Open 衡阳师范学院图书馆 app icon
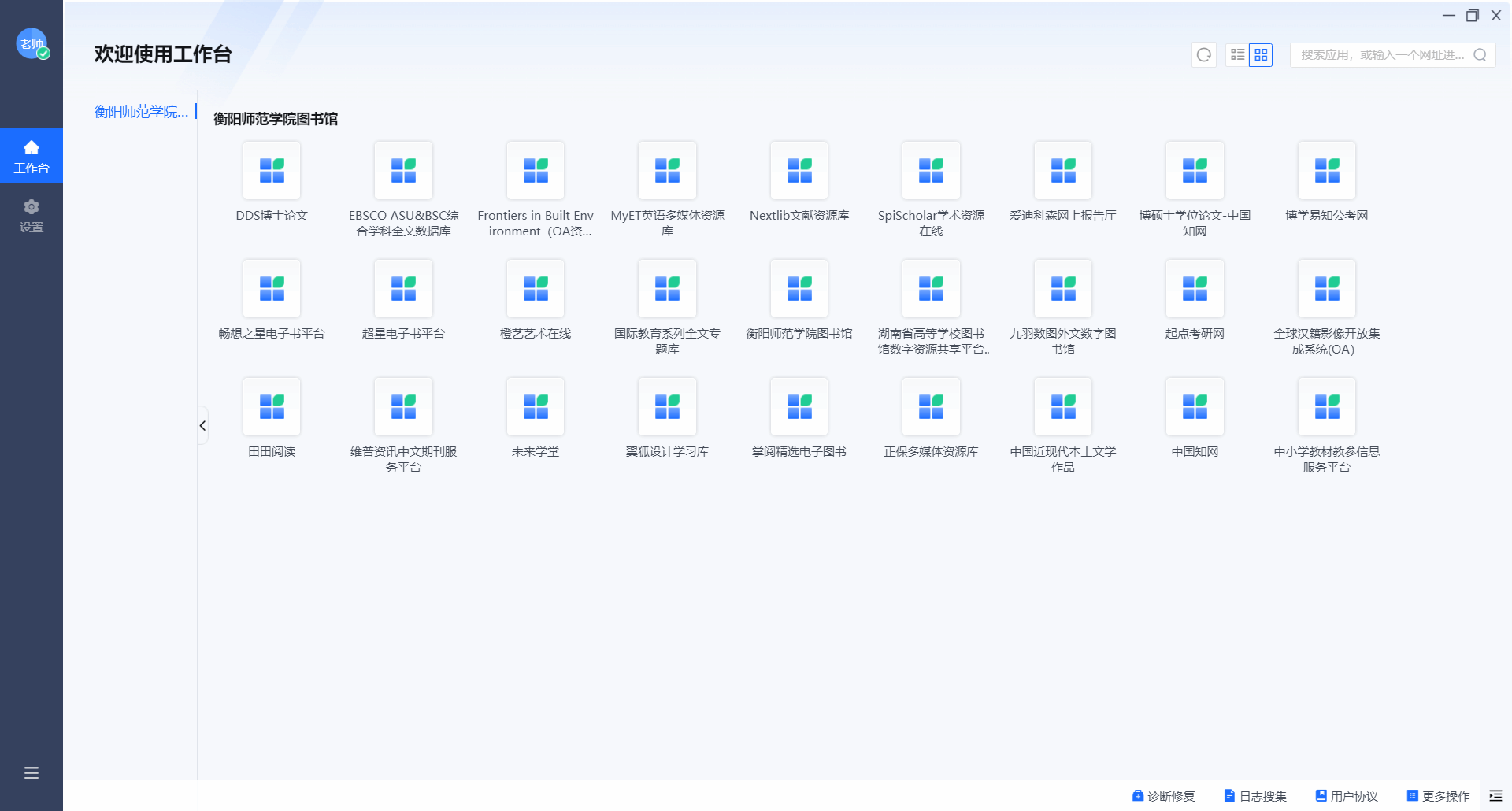This screenshot has width=1512, height=811. click(799, 288)
